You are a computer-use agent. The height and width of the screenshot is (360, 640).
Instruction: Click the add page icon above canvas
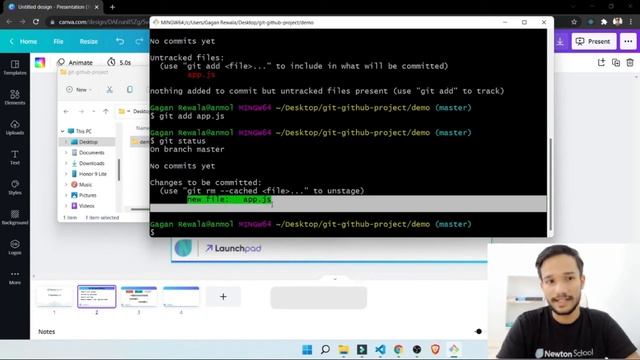(x=601, y=62)
